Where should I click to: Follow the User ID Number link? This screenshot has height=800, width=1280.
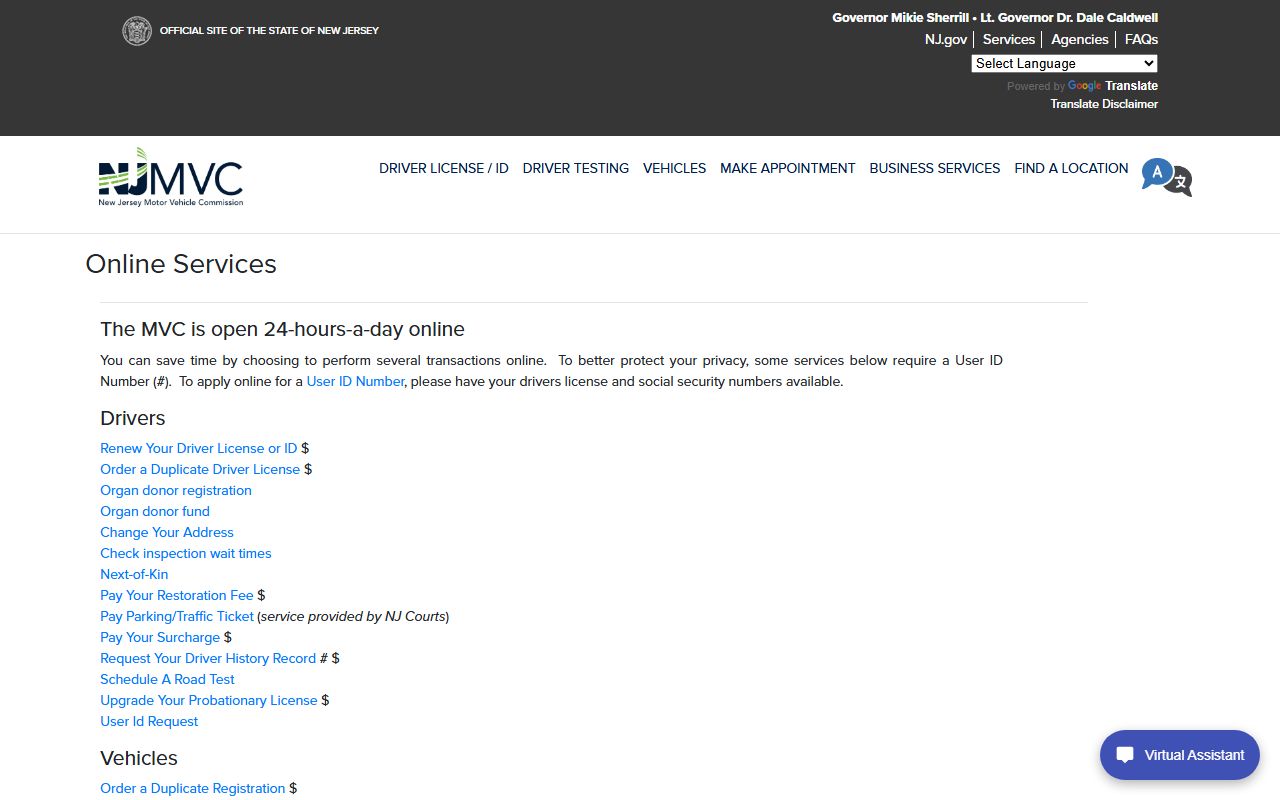click(355, 381)
